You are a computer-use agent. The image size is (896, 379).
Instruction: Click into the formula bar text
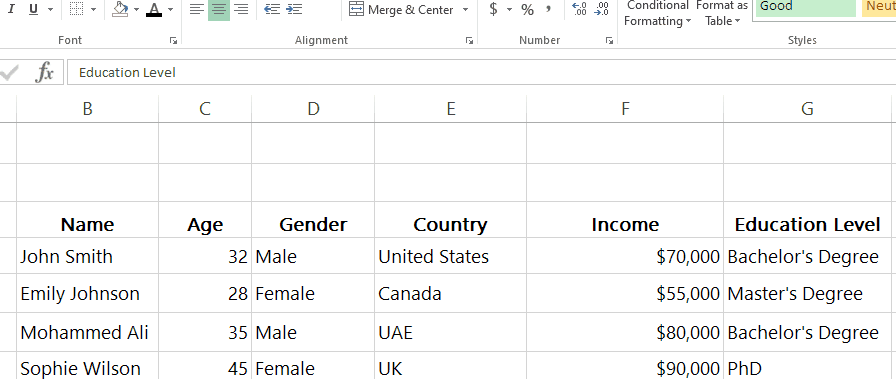tap(481, 73)
